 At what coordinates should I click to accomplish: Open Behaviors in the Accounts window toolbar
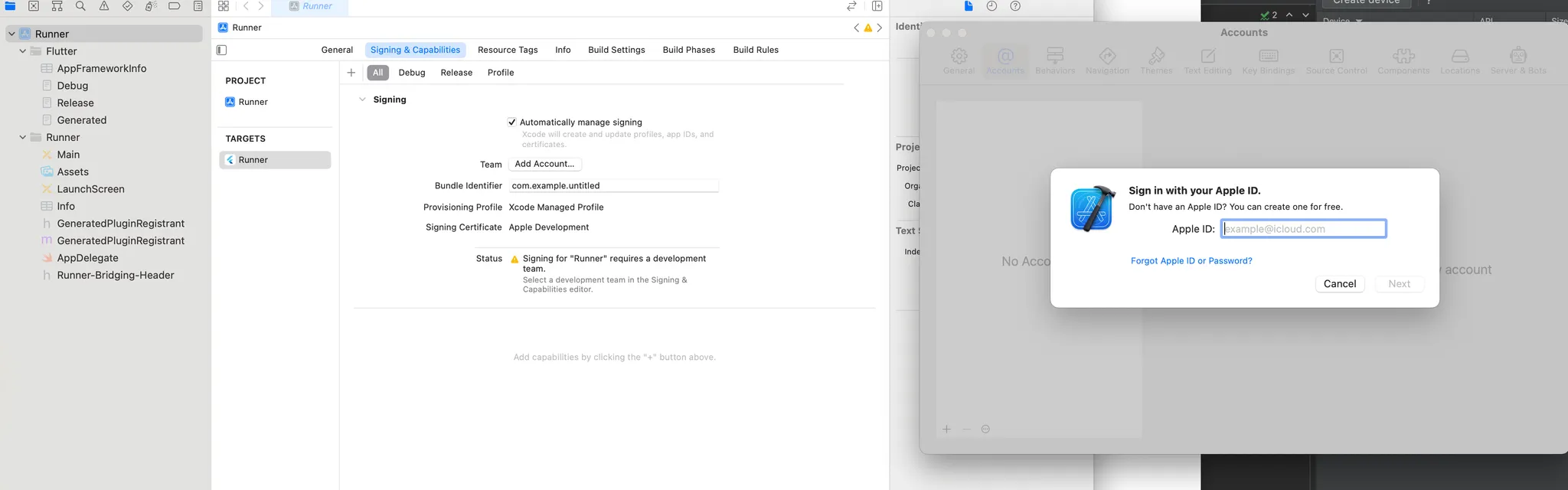click(1055, 61)
